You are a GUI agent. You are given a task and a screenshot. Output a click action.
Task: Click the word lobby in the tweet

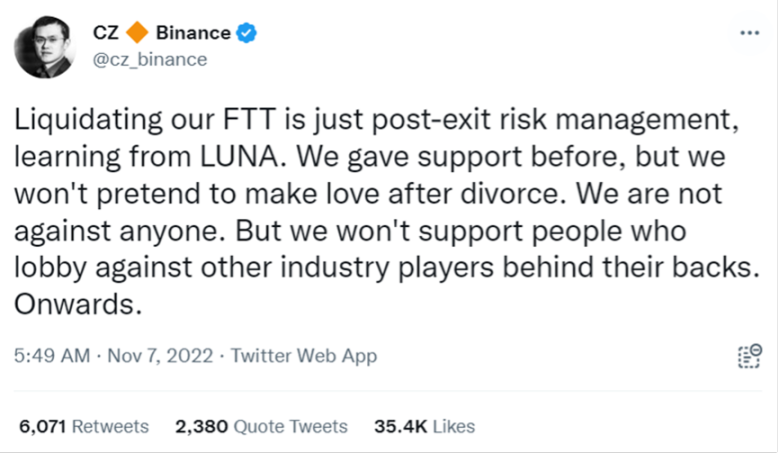(x=46, y=268)
